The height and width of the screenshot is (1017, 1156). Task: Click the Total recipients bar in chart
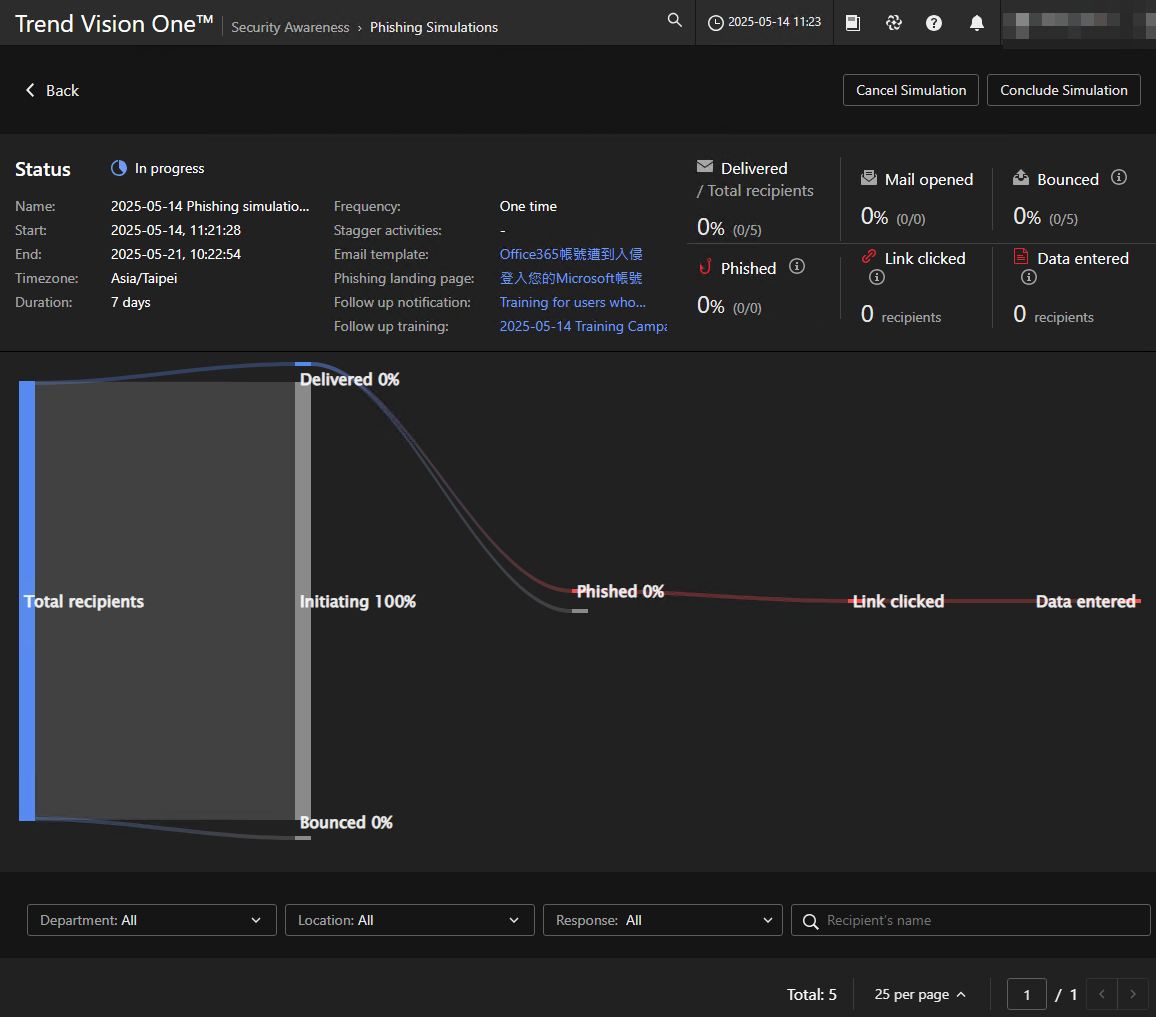[x=27, y=600]
